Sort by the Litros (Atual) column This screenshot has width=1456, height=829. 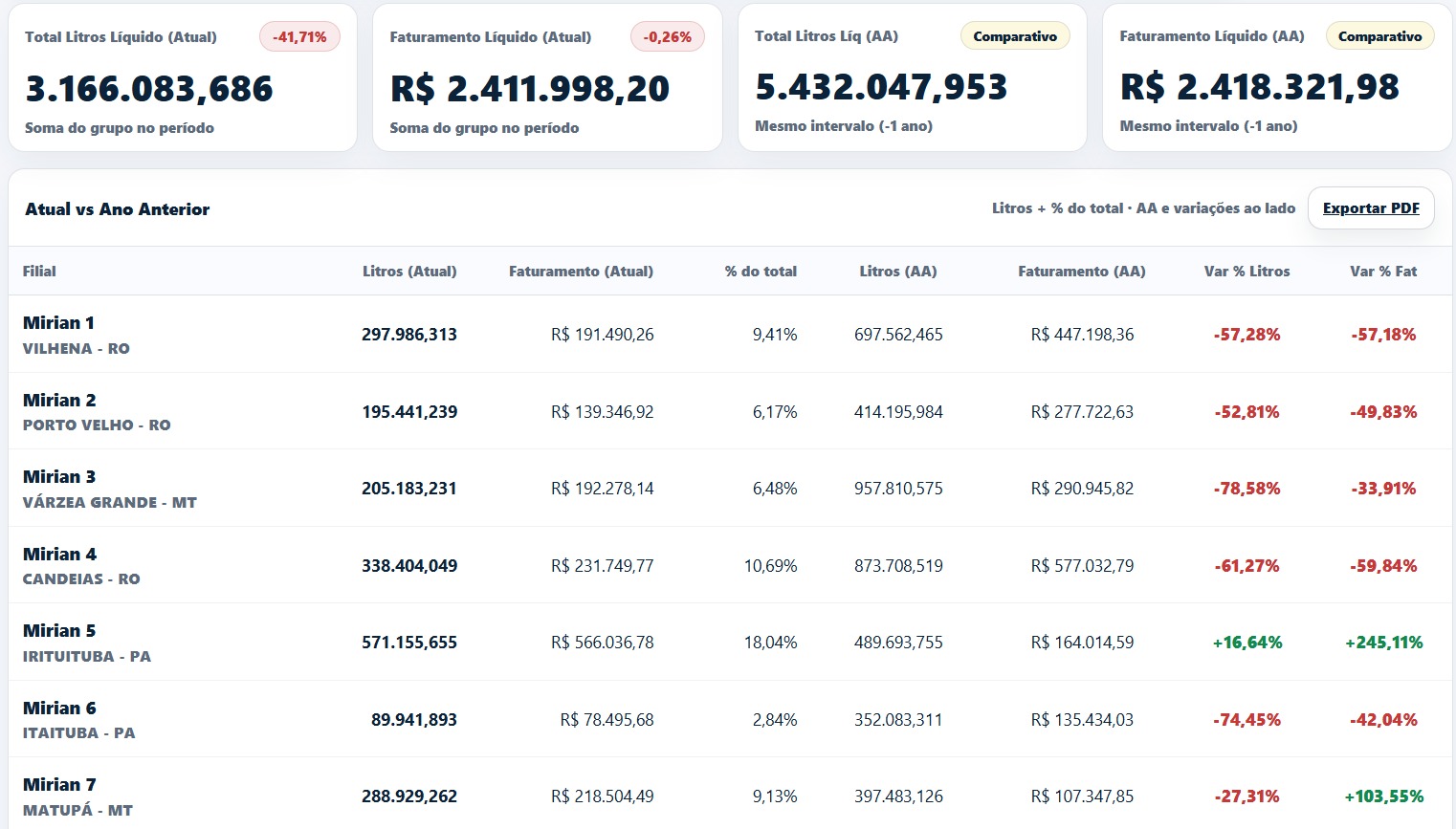point(409,271)
